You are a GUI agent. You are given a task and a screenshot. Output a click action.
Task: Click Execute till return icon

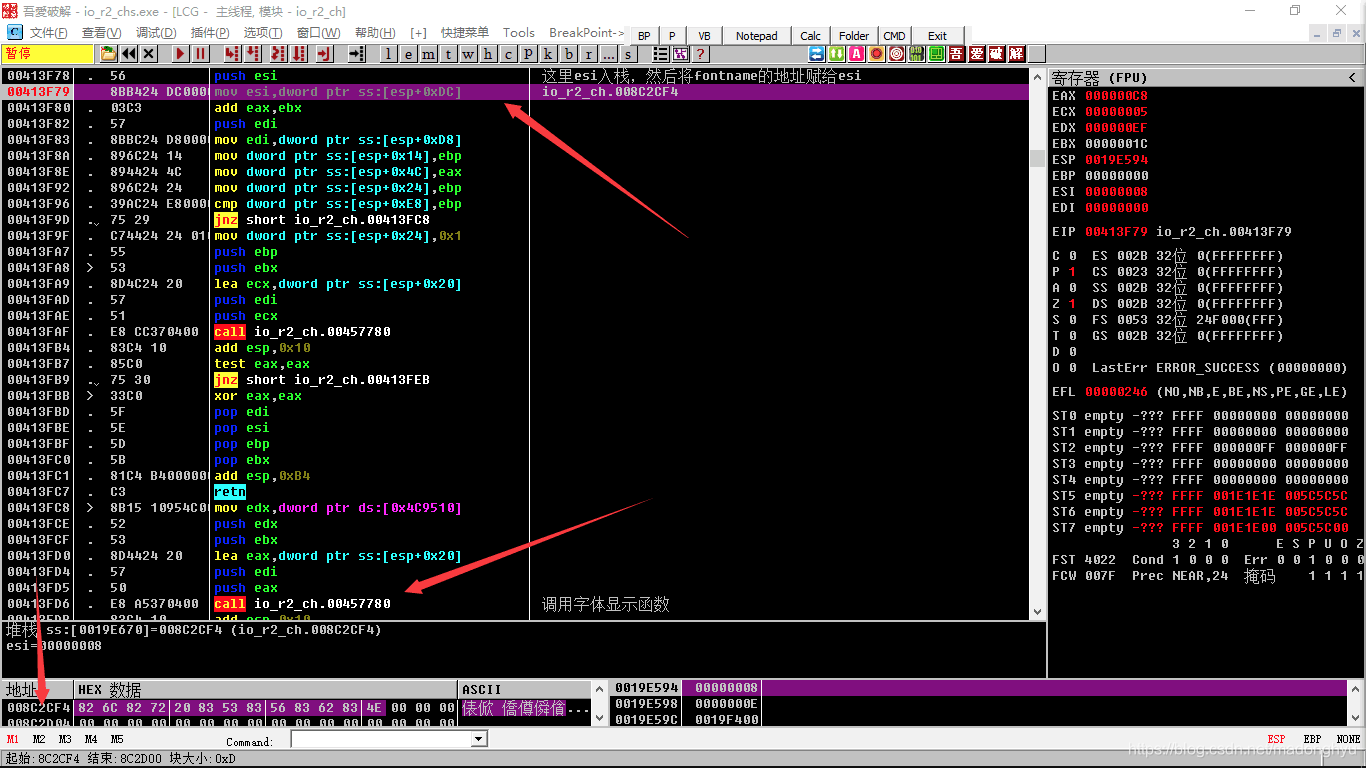[x=324, y=54]
